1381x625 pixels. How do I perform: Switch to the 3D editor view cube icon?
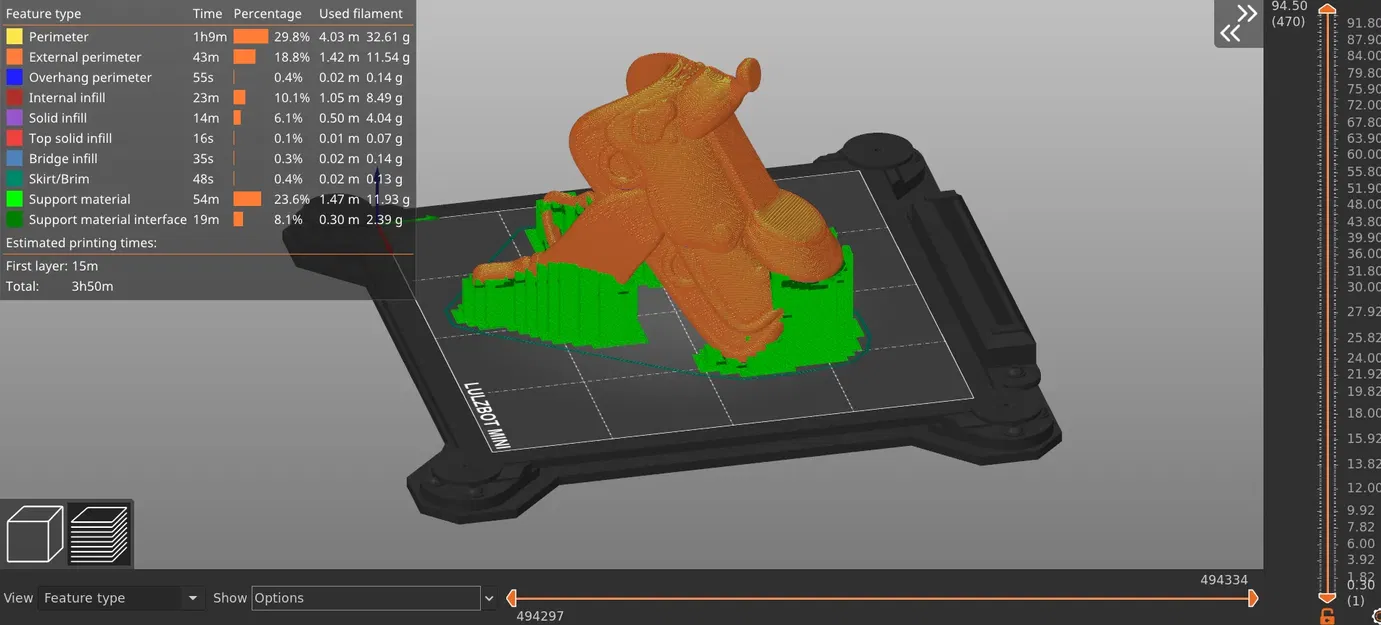coord(35,533)
